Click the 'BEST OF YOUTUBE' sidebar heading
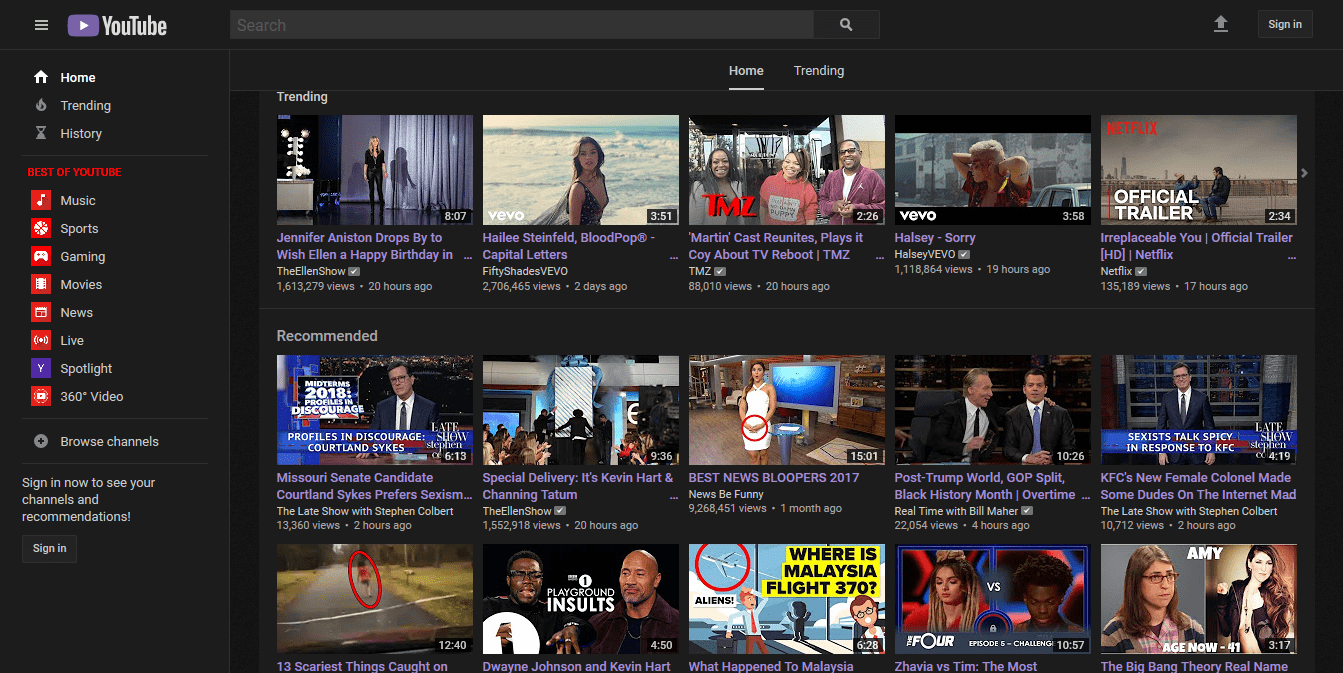The image size is (1343, 673). point(74,172)
